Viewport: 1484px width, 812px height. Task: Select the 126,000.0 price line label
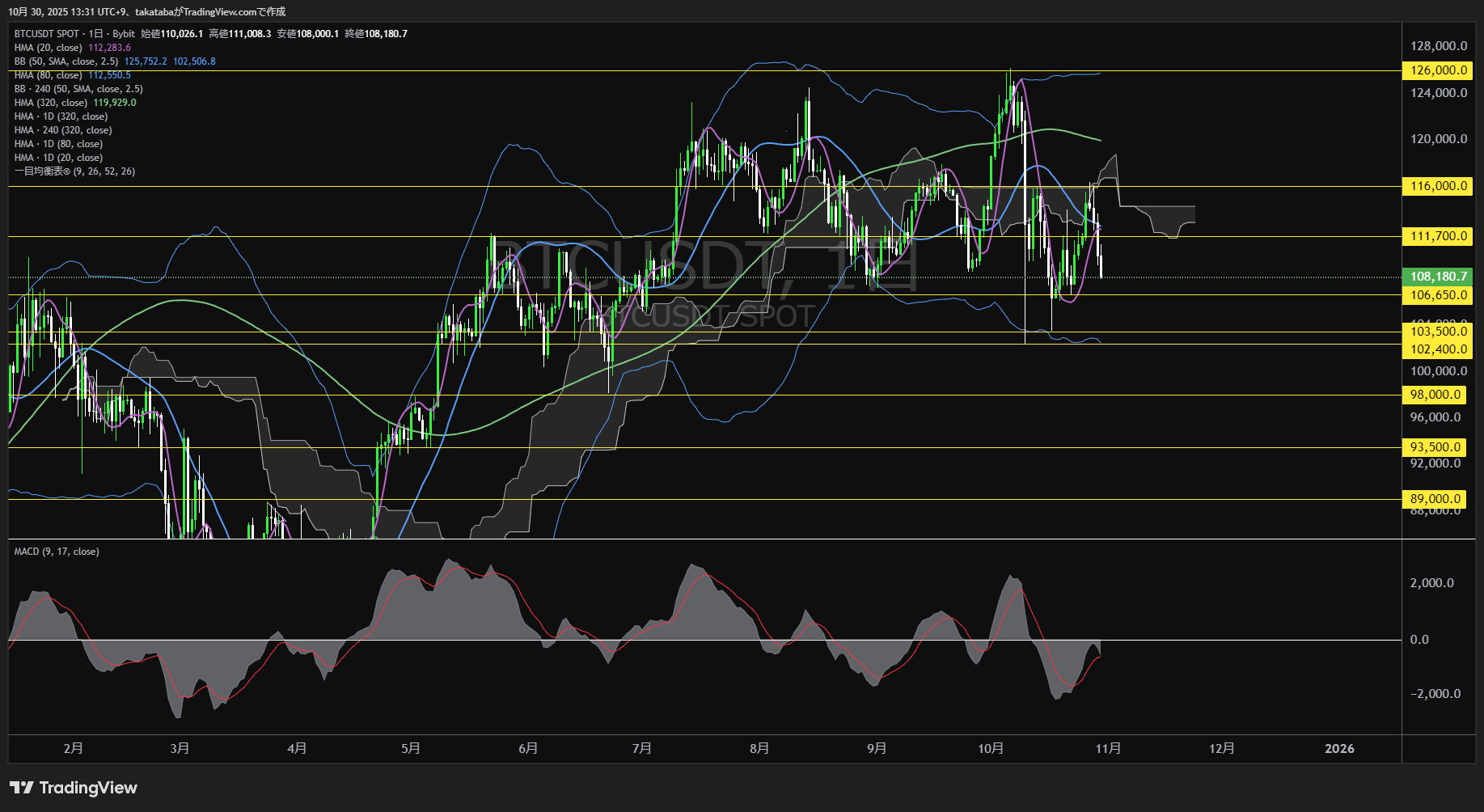[1438, 70]
